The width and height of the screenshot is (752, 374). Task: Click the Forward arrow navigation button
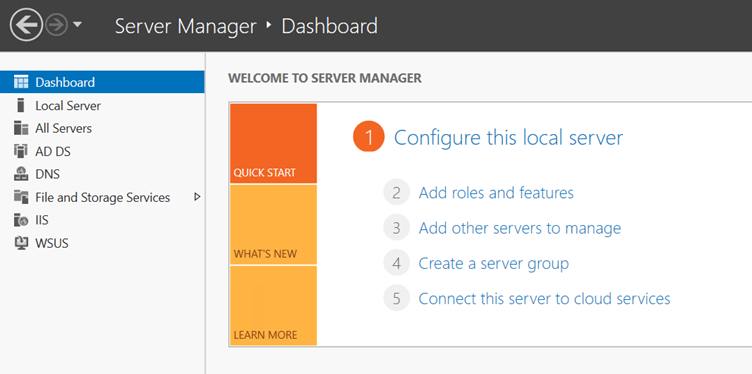pos(57,24)
